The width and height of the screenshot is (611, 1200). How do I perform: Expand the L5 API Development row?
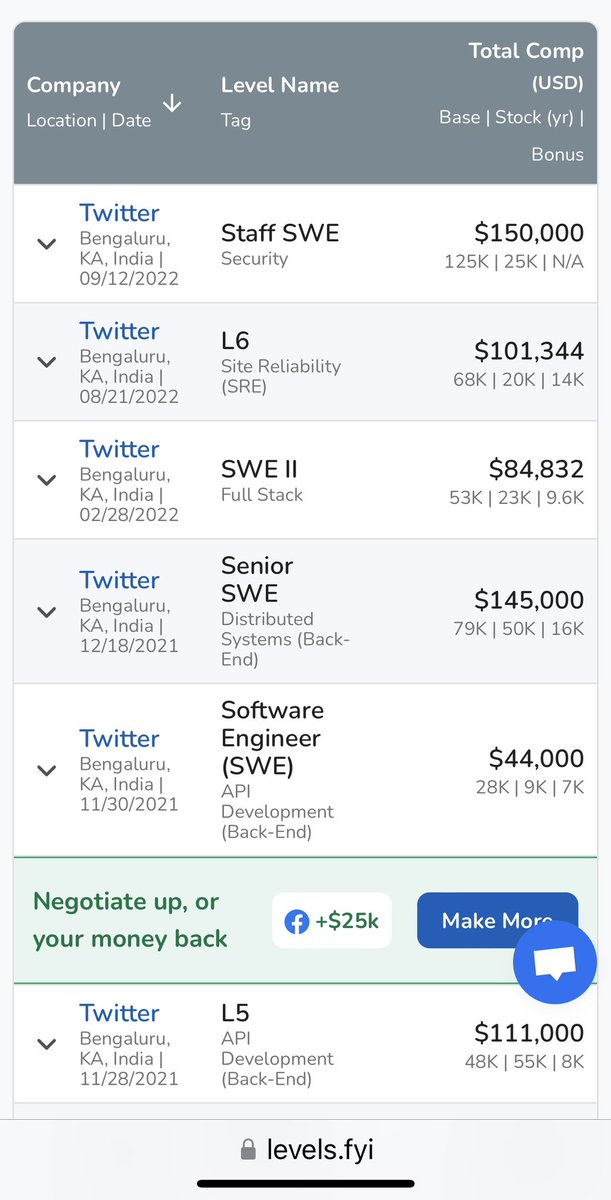pyautogui.click(x=46, y=1044)
